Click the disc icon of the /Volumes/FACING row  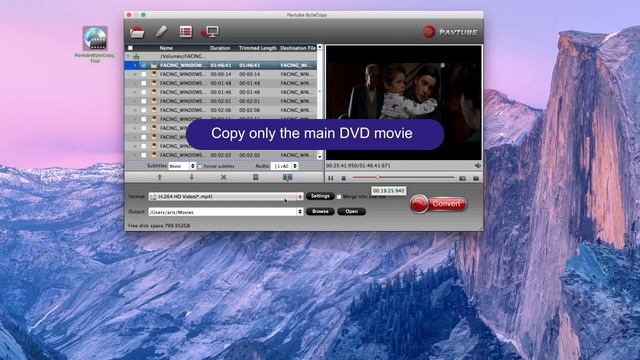click(136, 56)
